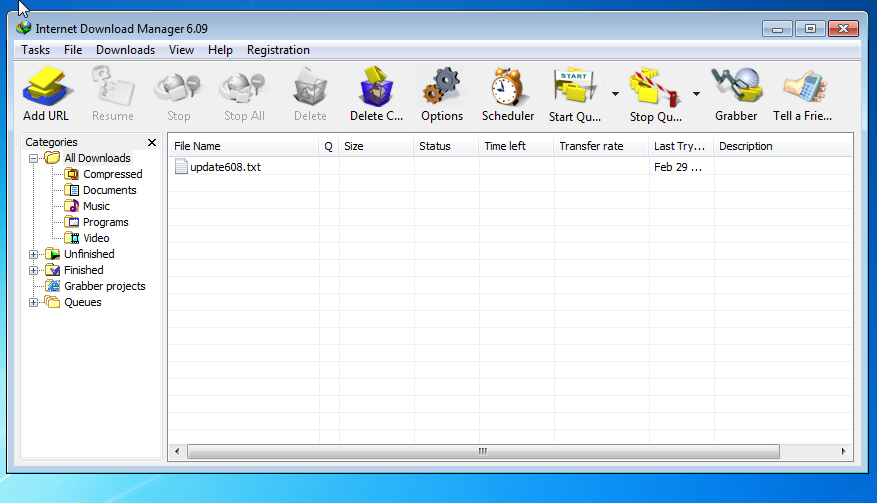Click the Start Queue icon
The height and width of the screenshot is (503, 877).
(574, 86)
